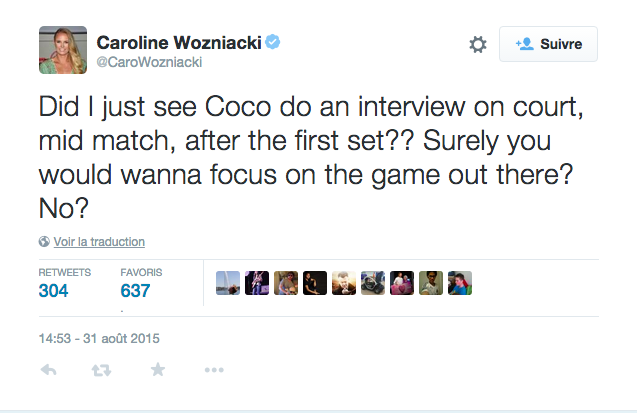
Task: Favorite the tweet with the star icon
Action: click(158, 370)
